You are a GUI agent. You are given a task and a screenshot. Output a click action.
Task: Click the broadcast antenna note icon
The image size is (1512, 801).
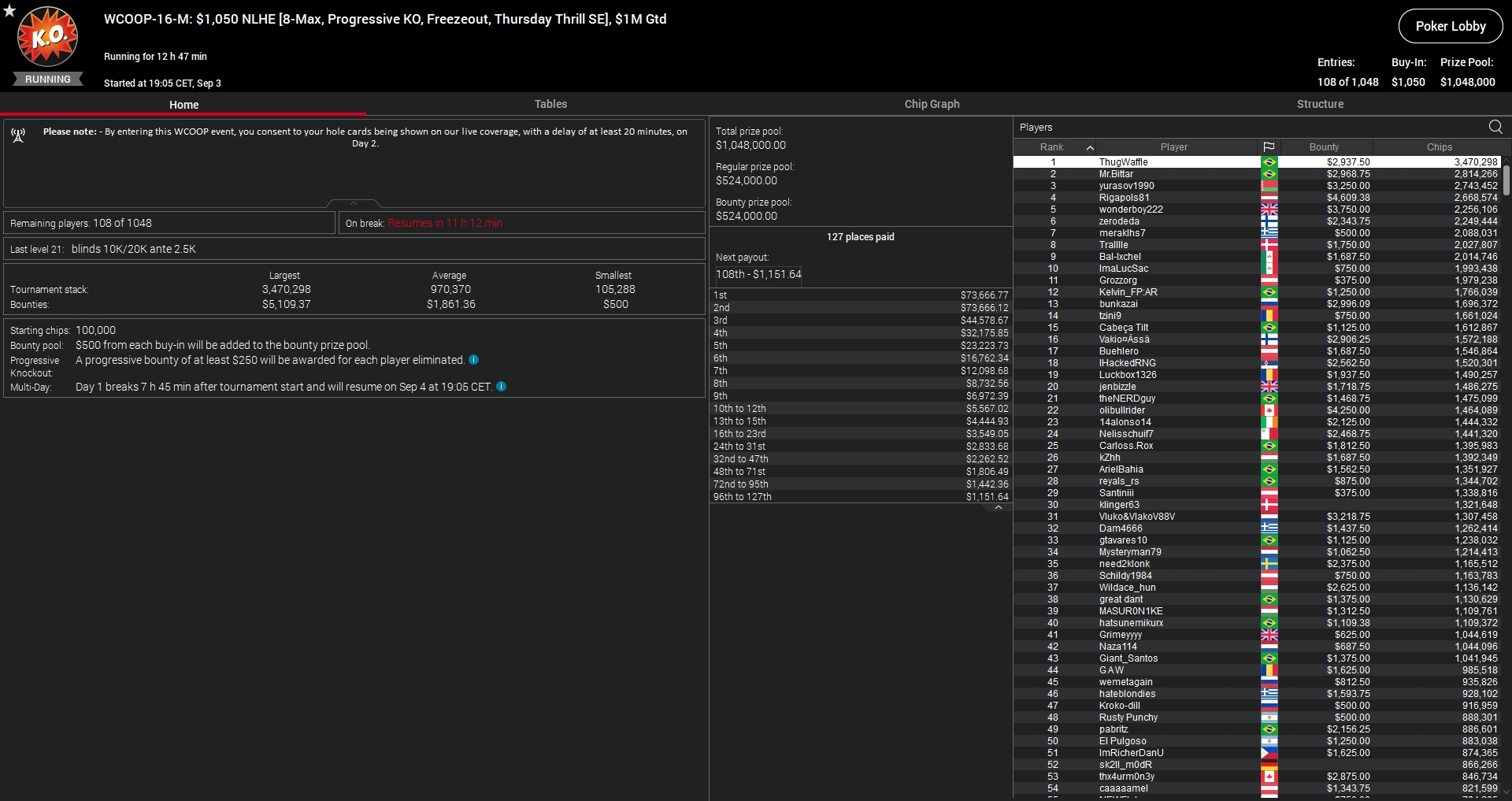[x=18, y=135]
